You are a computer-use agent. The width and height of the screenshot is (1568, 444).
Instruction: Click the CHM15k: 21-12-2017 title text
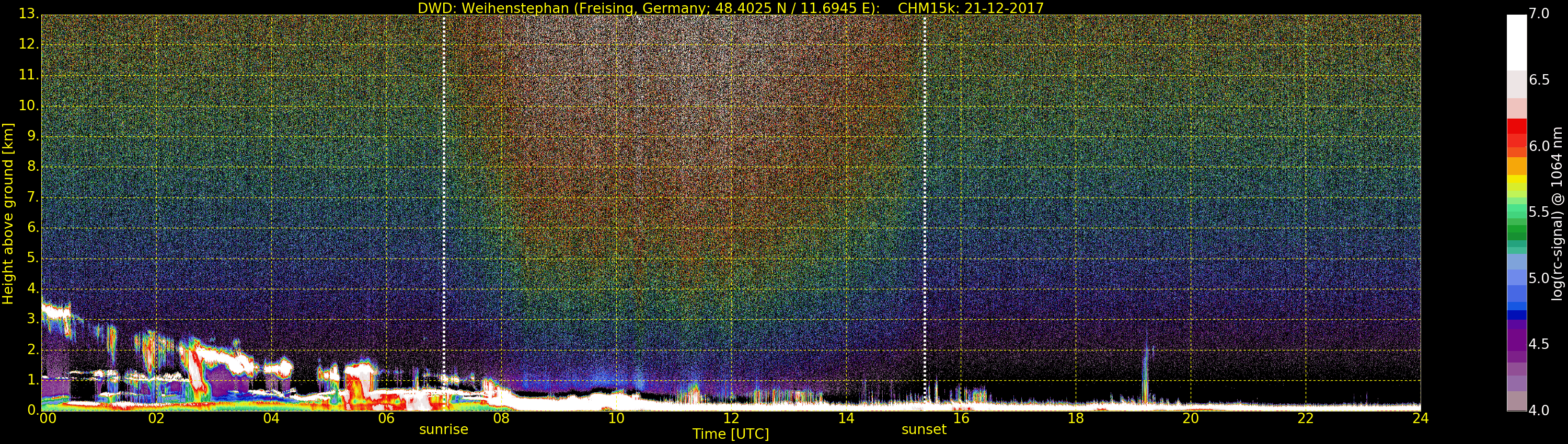[x=970, y=8]
